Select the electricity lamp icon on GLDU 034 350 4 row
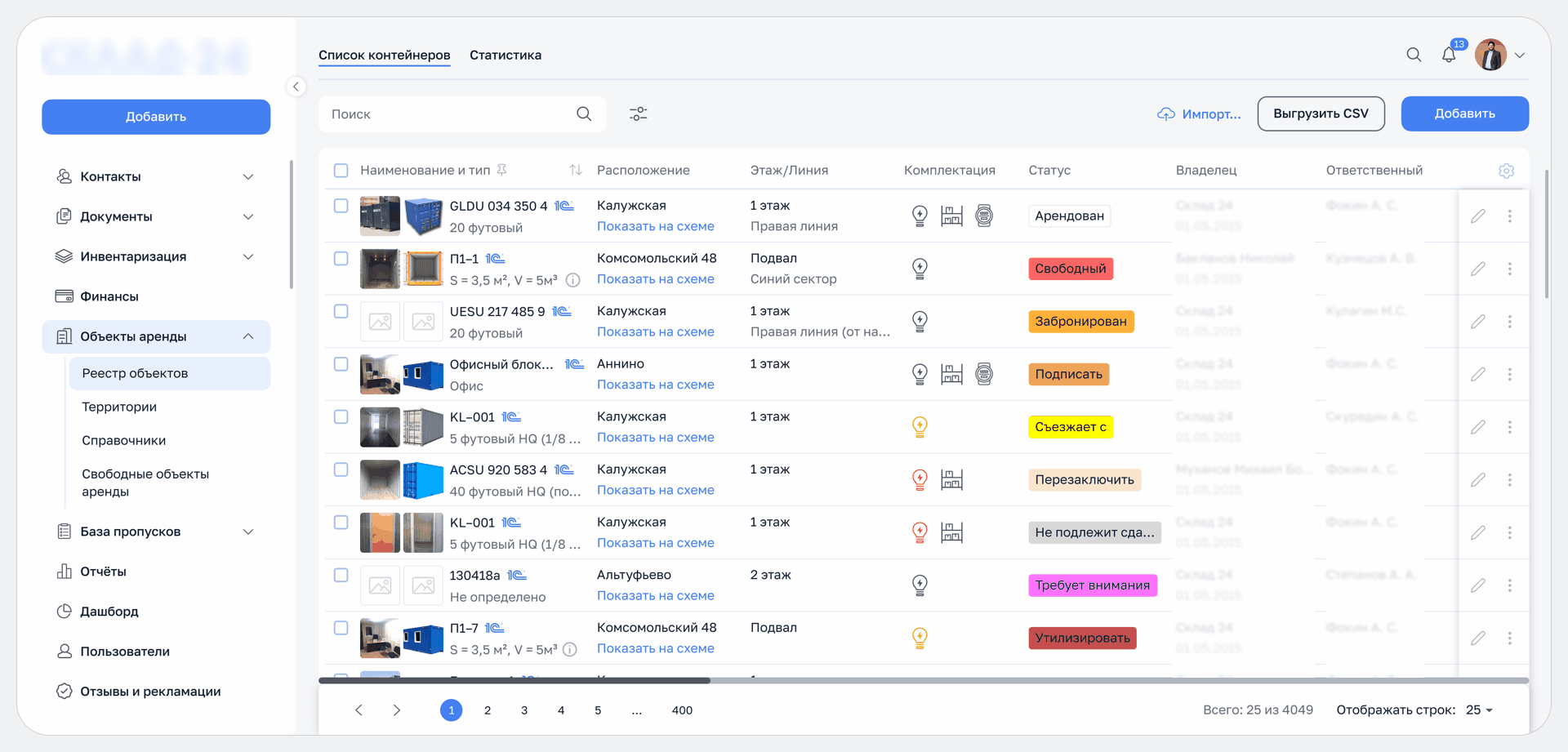 pos(920,216)
